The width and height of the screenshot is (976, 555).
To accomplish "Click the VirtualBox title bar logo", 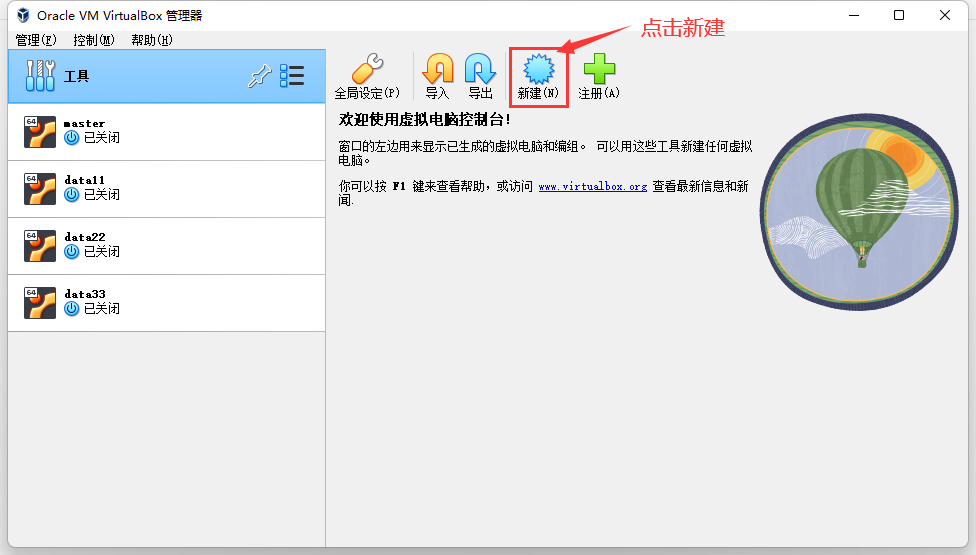I will [23, 15].
